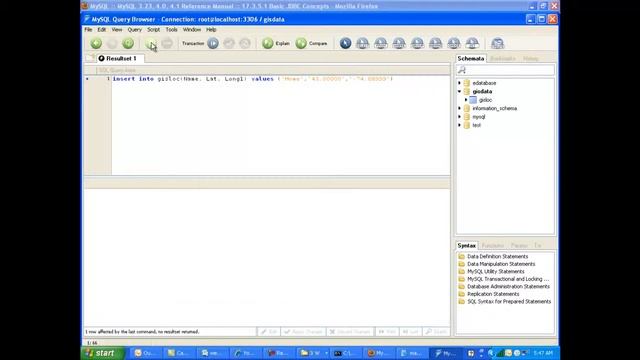Click the Search button in result bar

tap(436, 332)
